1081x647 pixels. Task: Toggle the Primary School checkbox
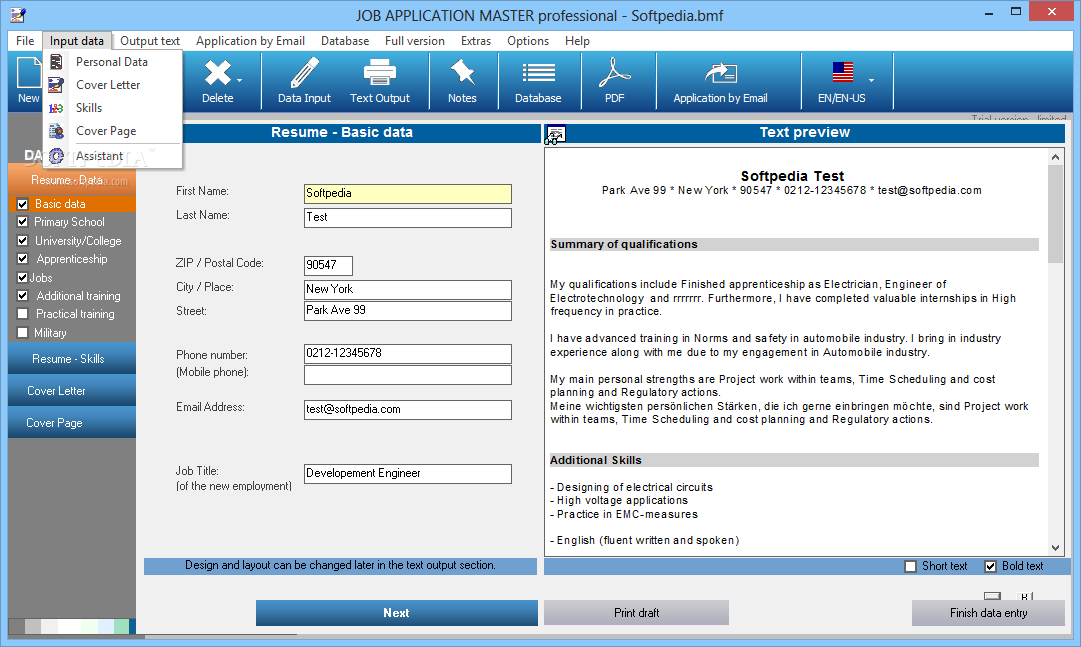pos(23,222)
